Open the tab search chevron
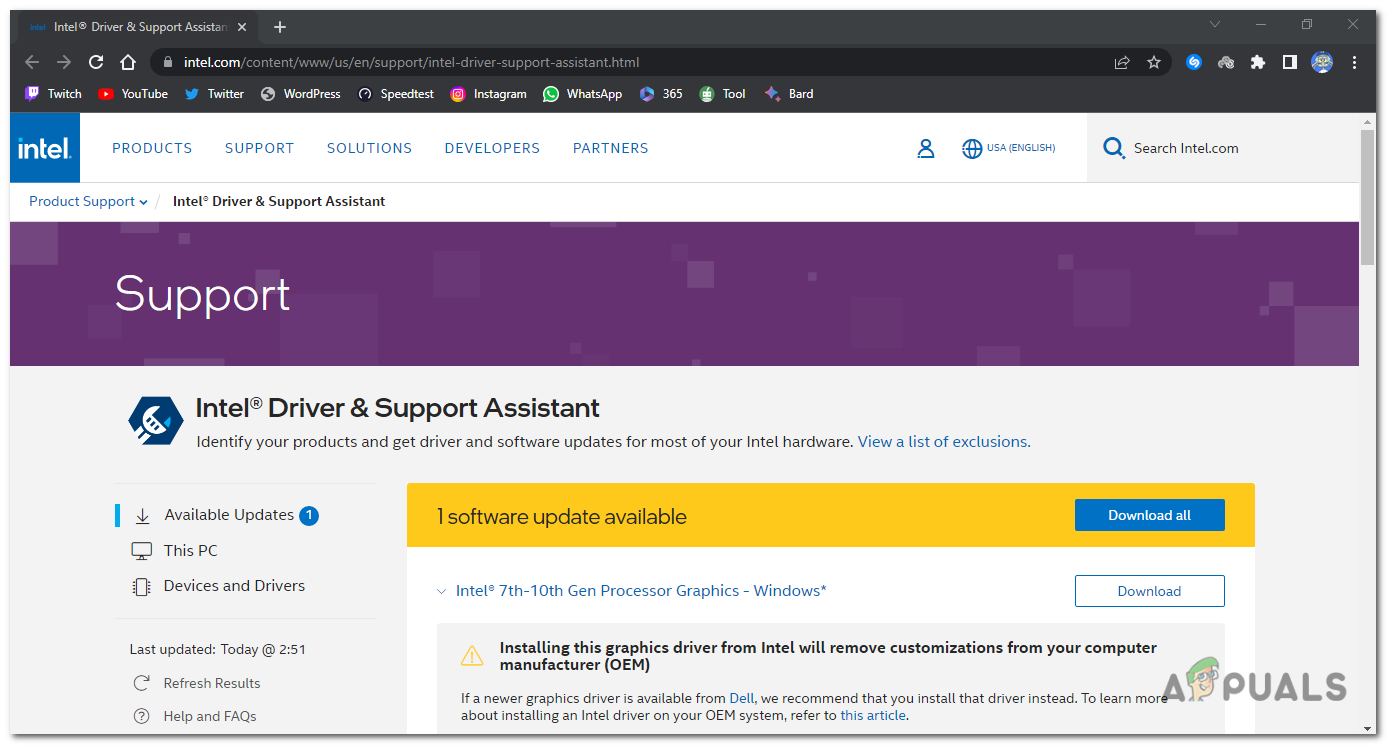 [x=1215, y=25]
